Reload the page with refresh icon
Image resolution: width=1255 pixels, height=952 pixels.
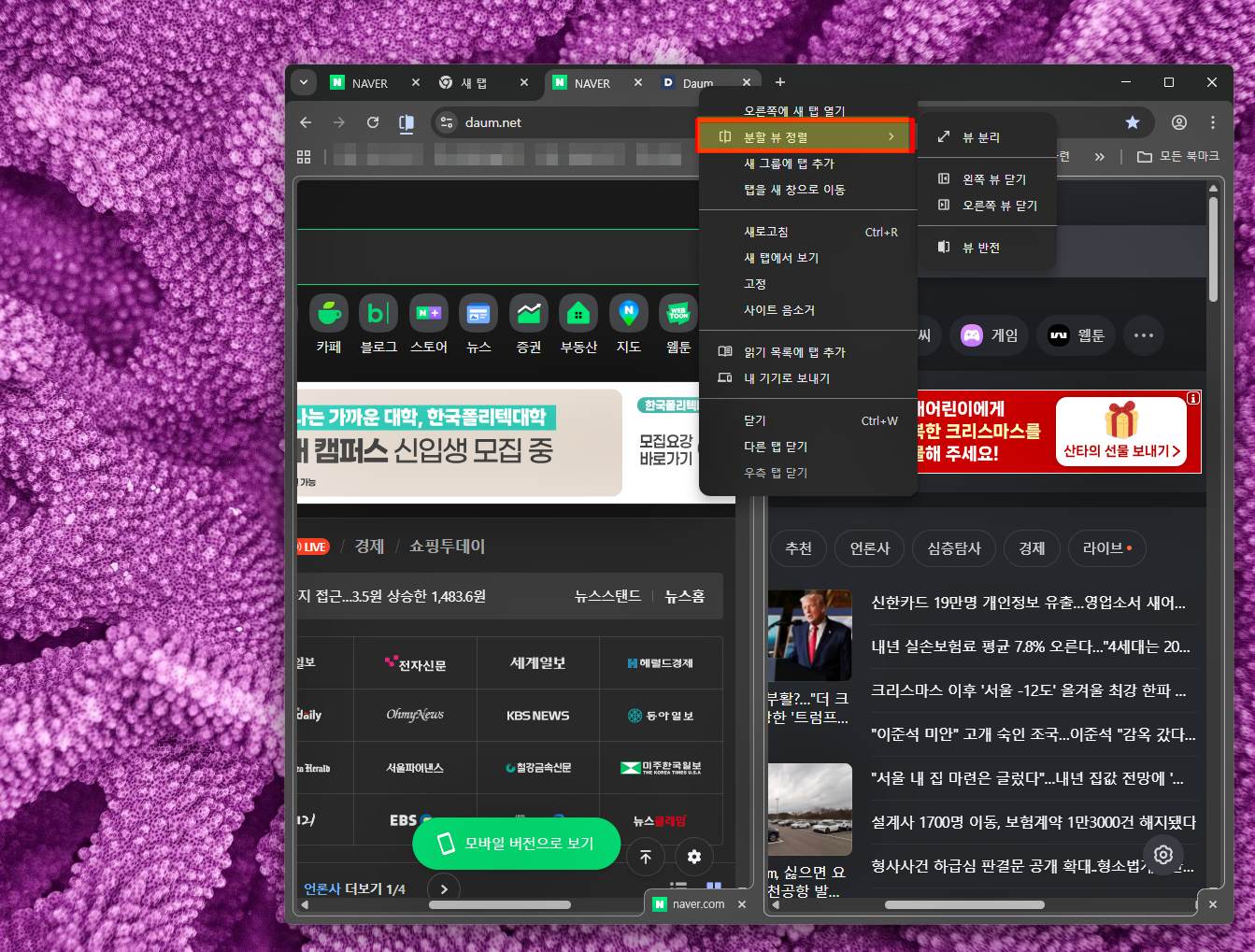tap(373, 122)
